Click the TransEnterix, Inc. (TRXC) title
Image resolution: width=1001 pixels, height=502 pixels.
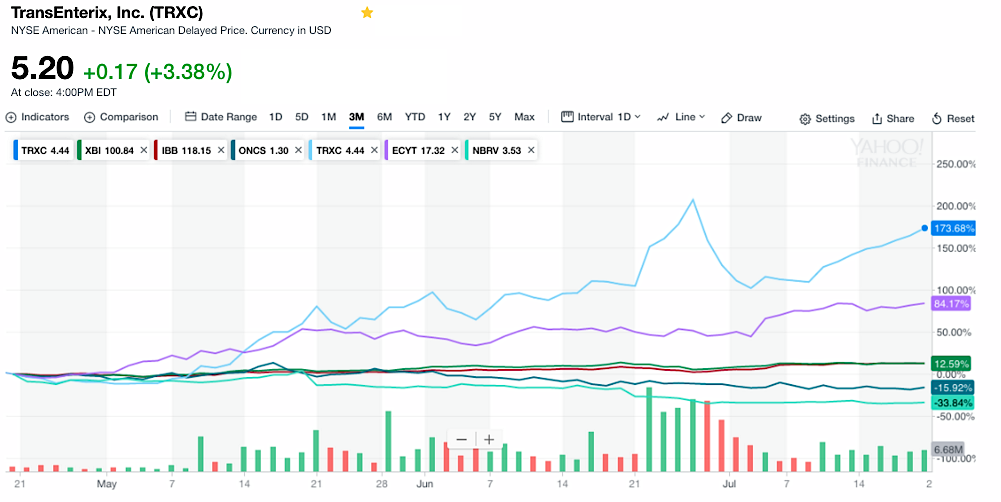107,13
